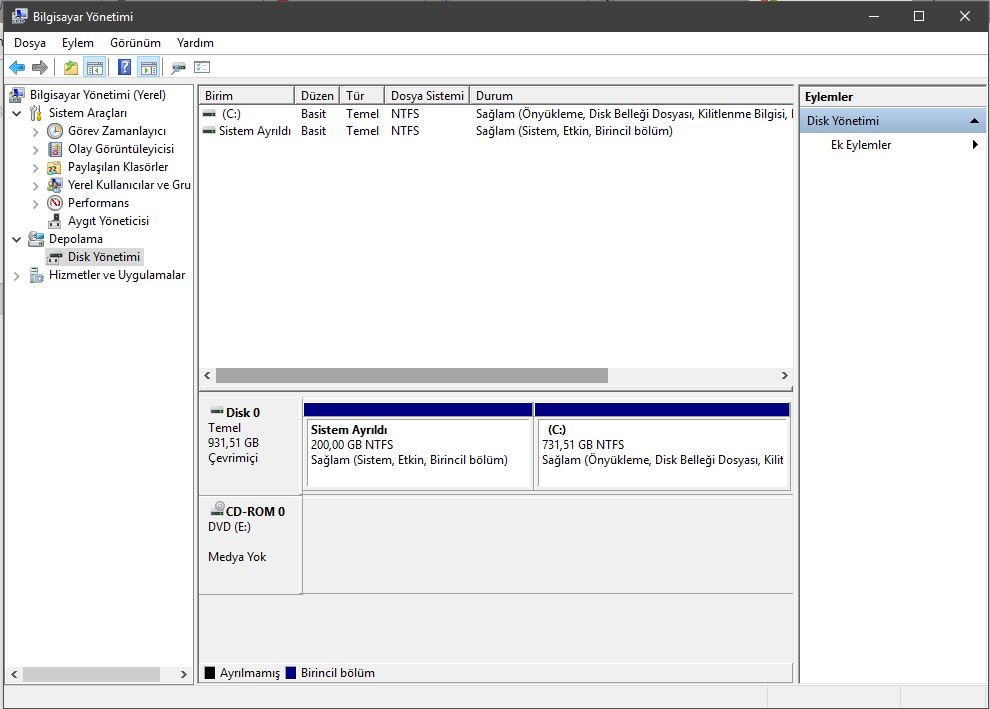
Task: Click the volume list horizontal scrollbar thumb
Action: (x=412, y=376)
